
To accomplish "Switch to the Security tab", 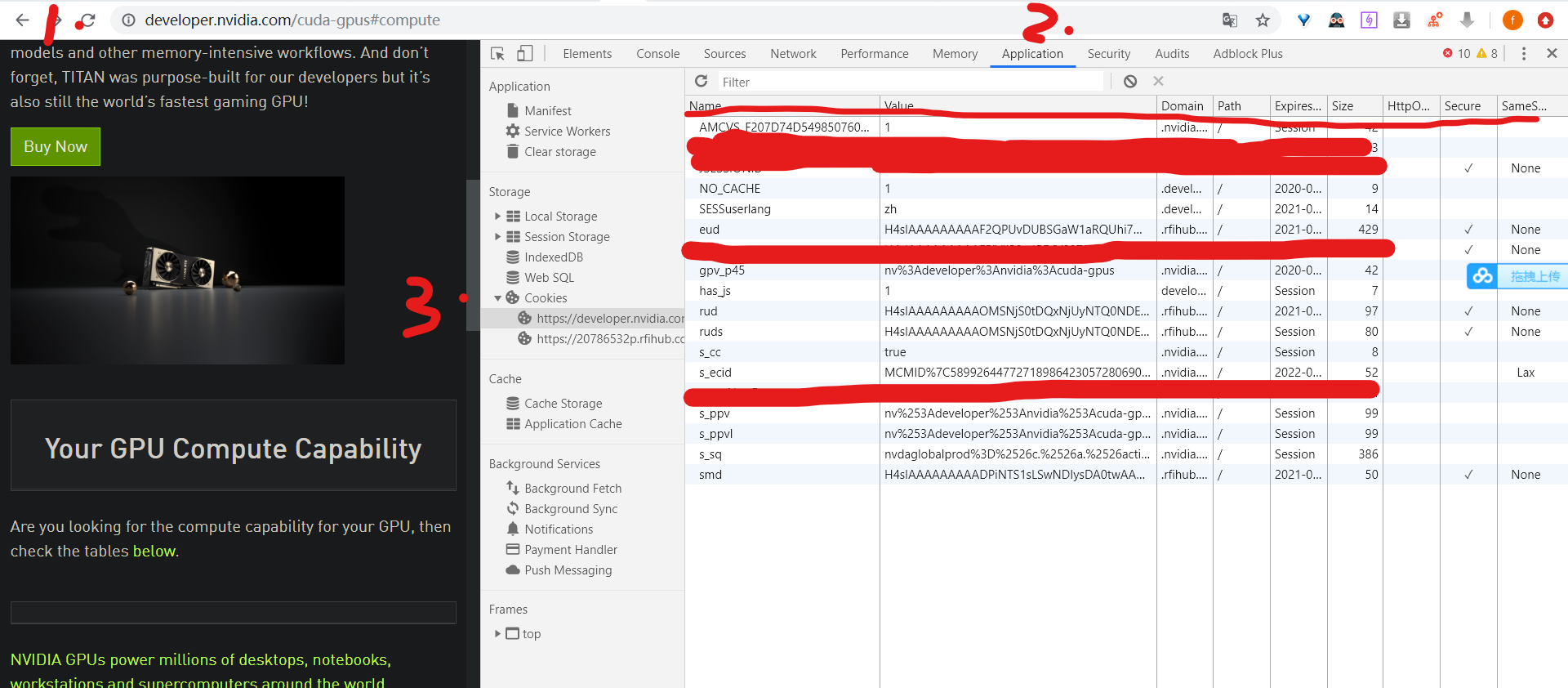I will (1108, 54).
